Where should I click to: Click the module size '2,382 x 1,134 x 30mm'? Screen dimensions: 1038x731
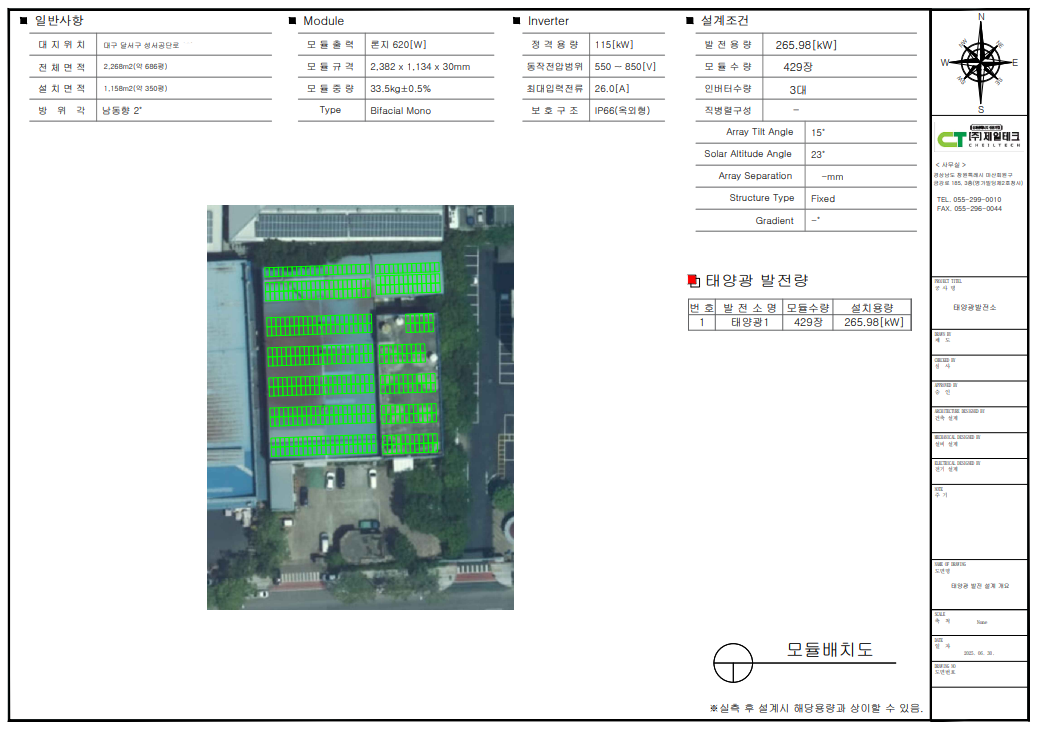pos(420,67)
